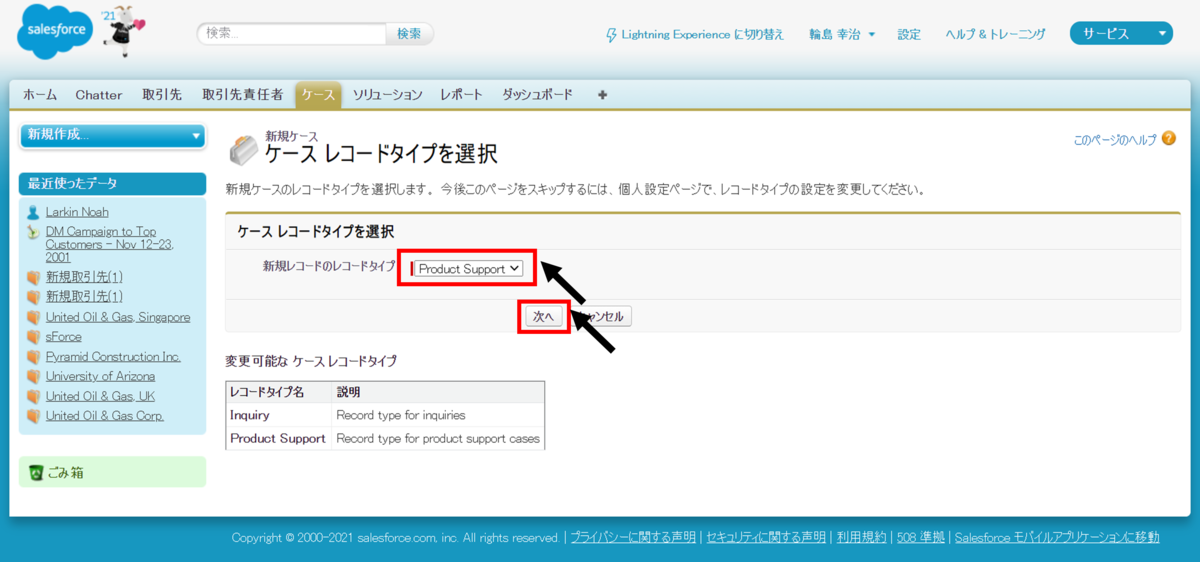Click the account icon beside University of Arizona
Screen dimensions: 1200x562
click(33, 377)
